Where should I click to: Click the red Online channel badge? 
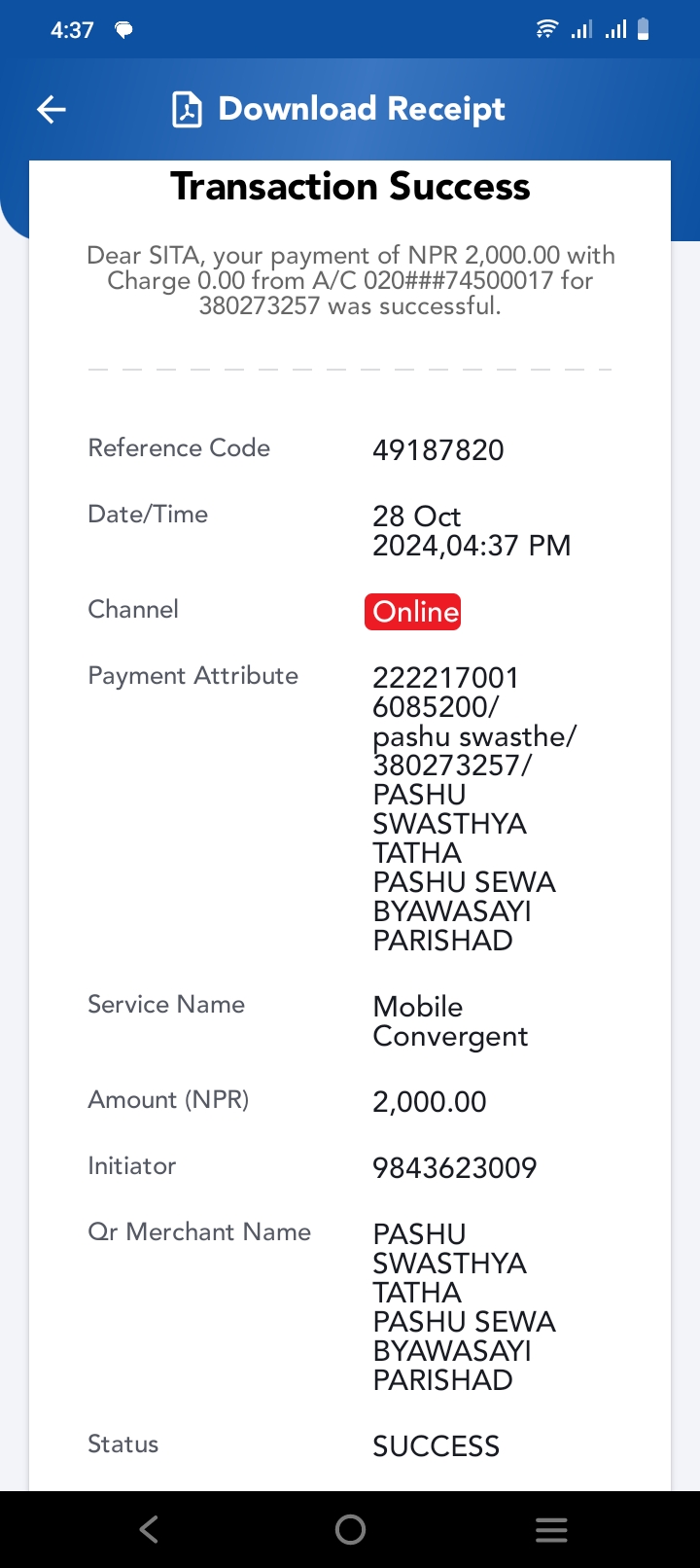click(413, 612)
